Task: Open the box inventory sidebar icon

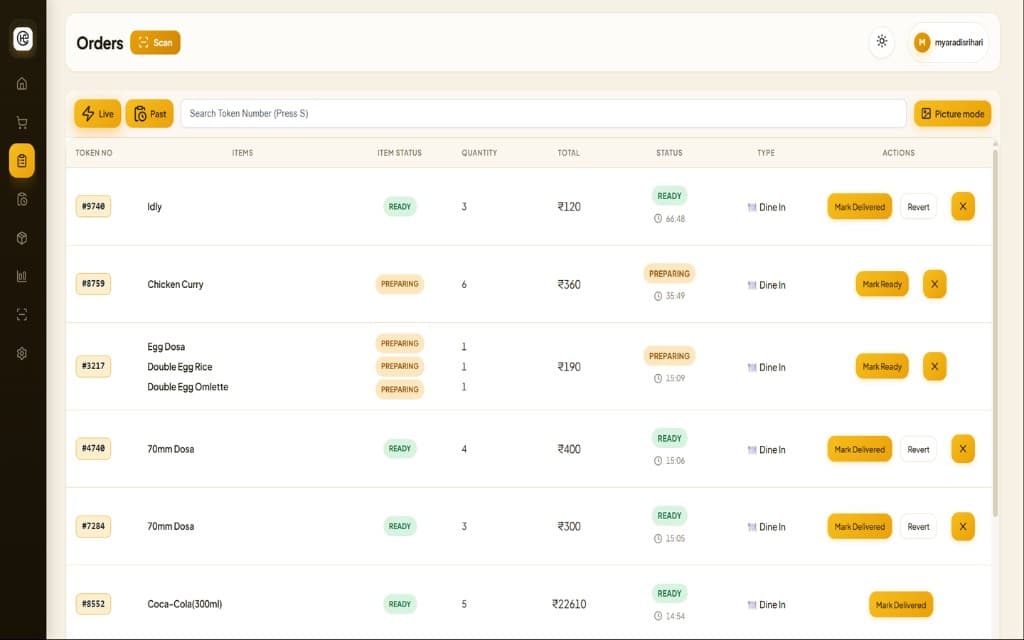Action: tap(22, 238)
